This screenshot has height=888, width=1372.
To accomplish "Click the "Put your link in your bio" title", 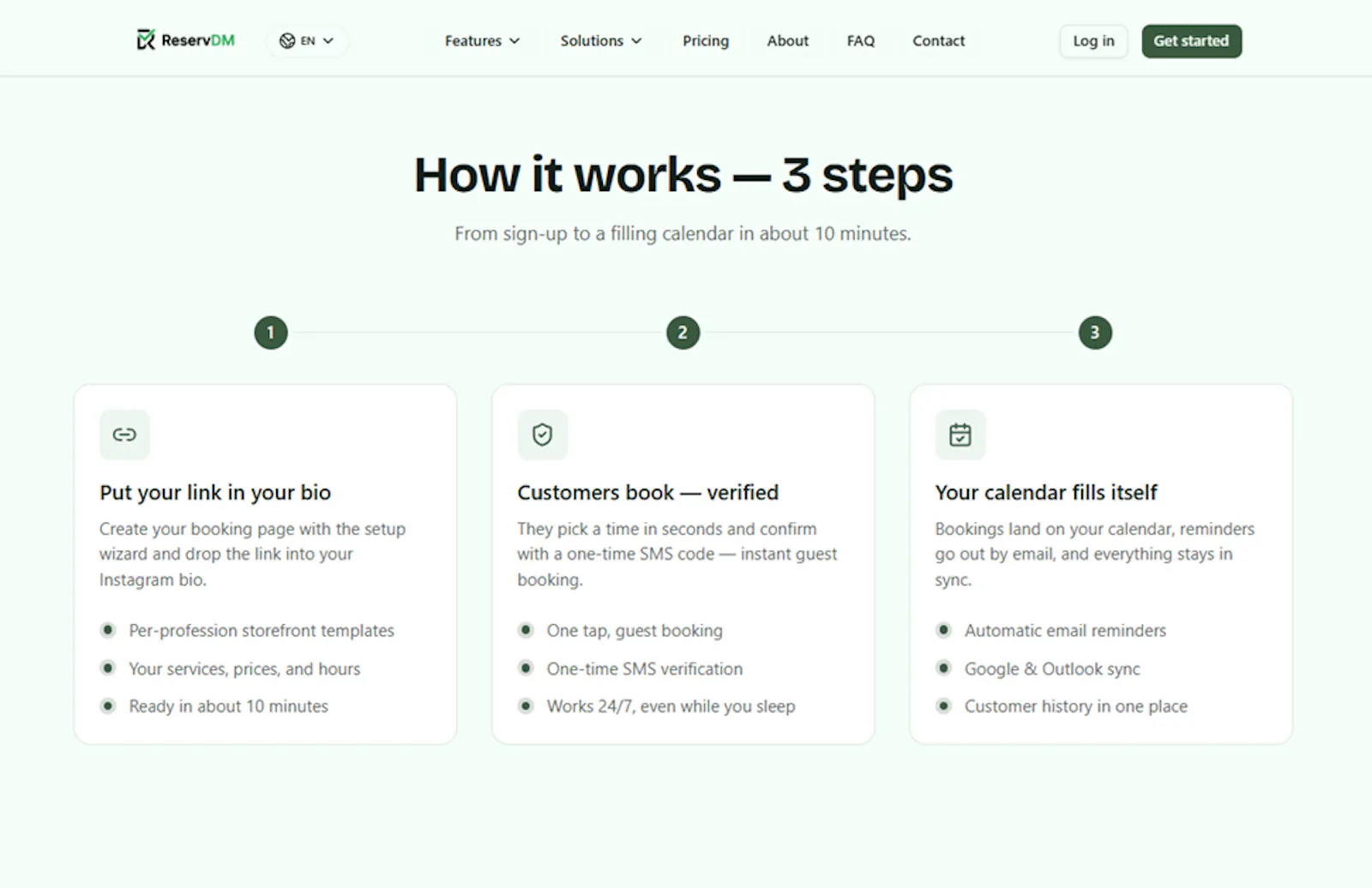I will 215,492.
